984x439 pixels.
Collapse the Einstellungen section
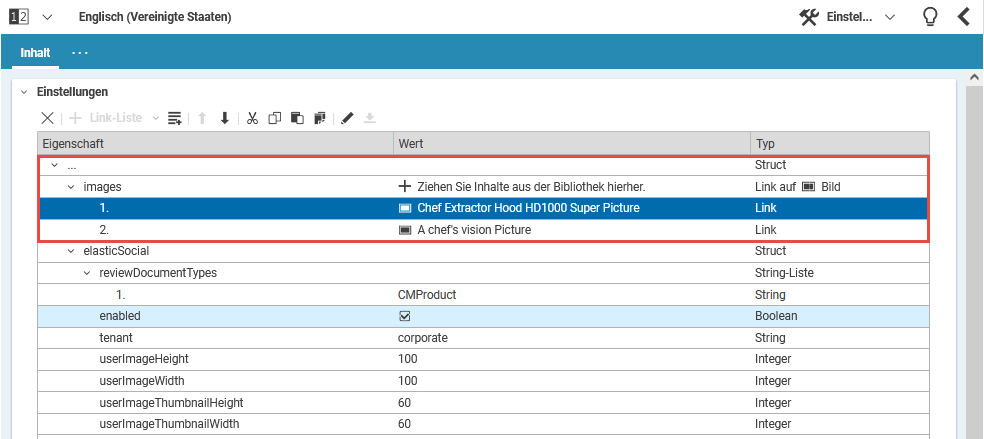pos(24,92)
